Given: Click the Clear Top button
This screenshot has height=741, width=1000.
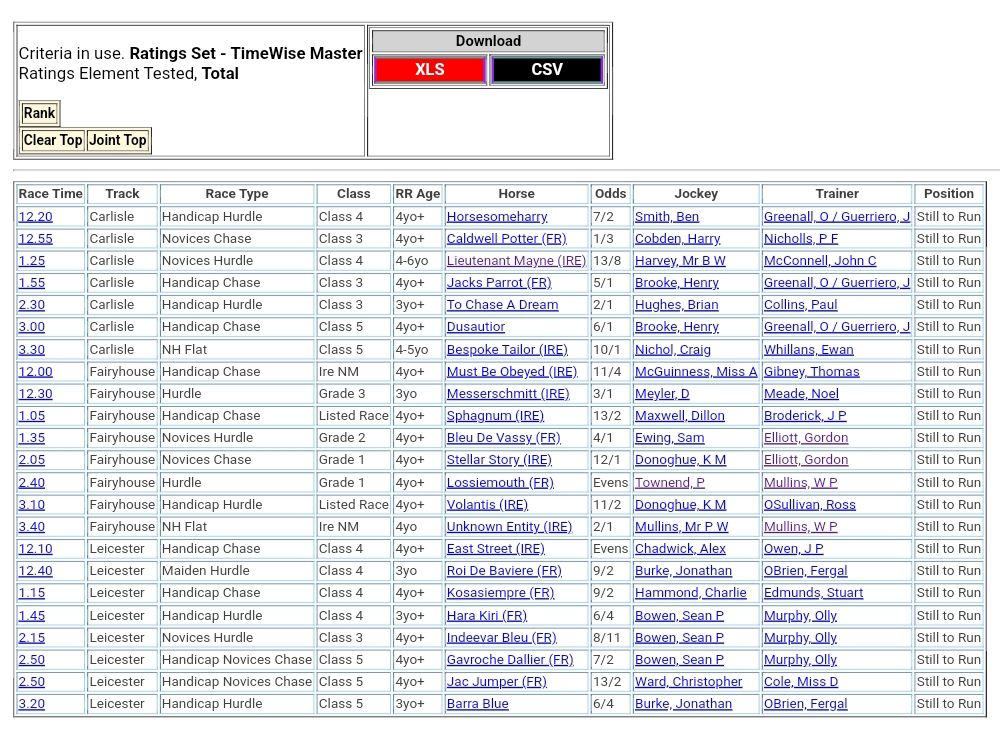Looking at the screenshot, I should click(x=53, y=140).
